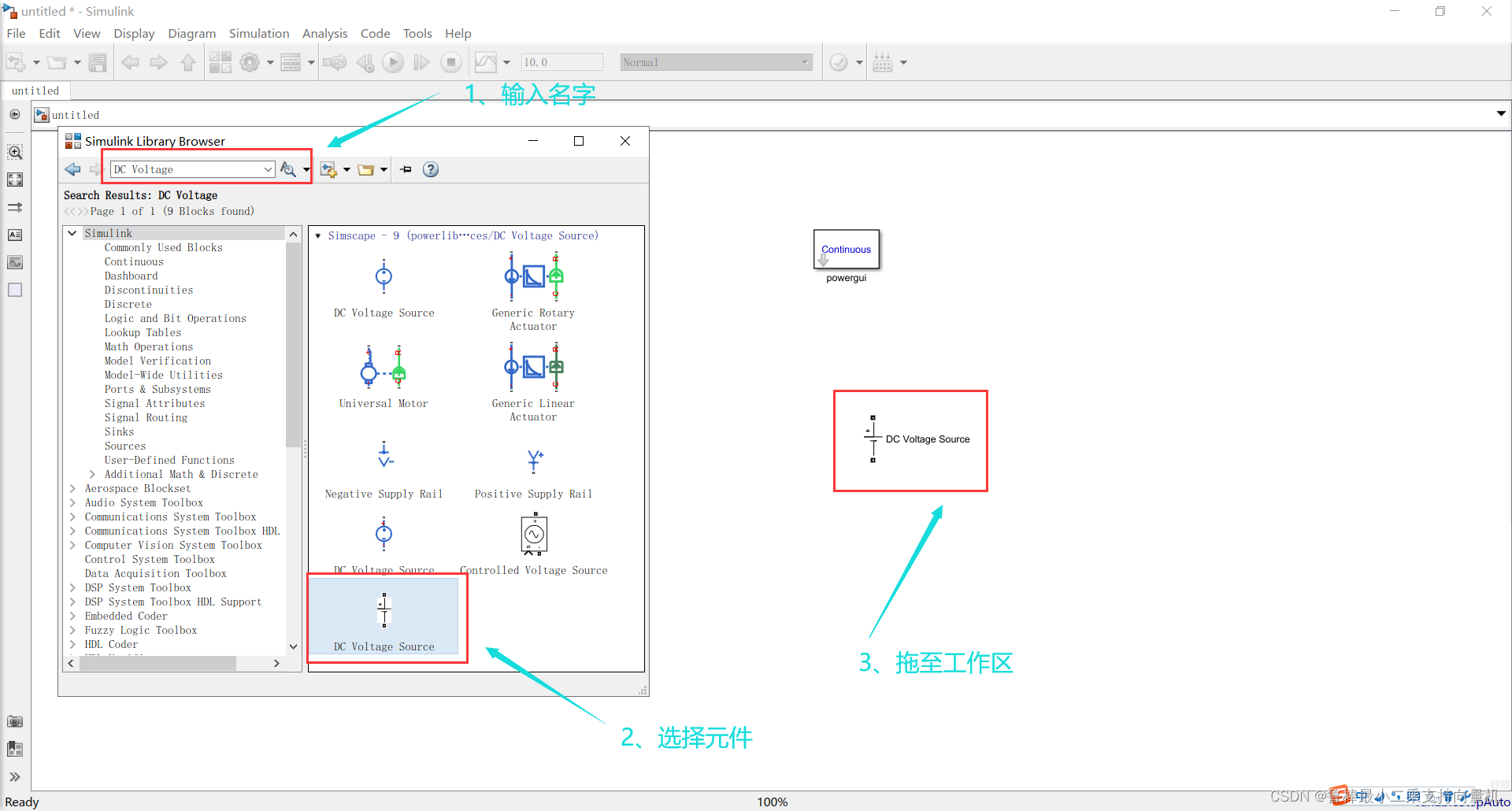Click the simulation stop time field
The image size is (1512, 811).
tap(561, 61)
